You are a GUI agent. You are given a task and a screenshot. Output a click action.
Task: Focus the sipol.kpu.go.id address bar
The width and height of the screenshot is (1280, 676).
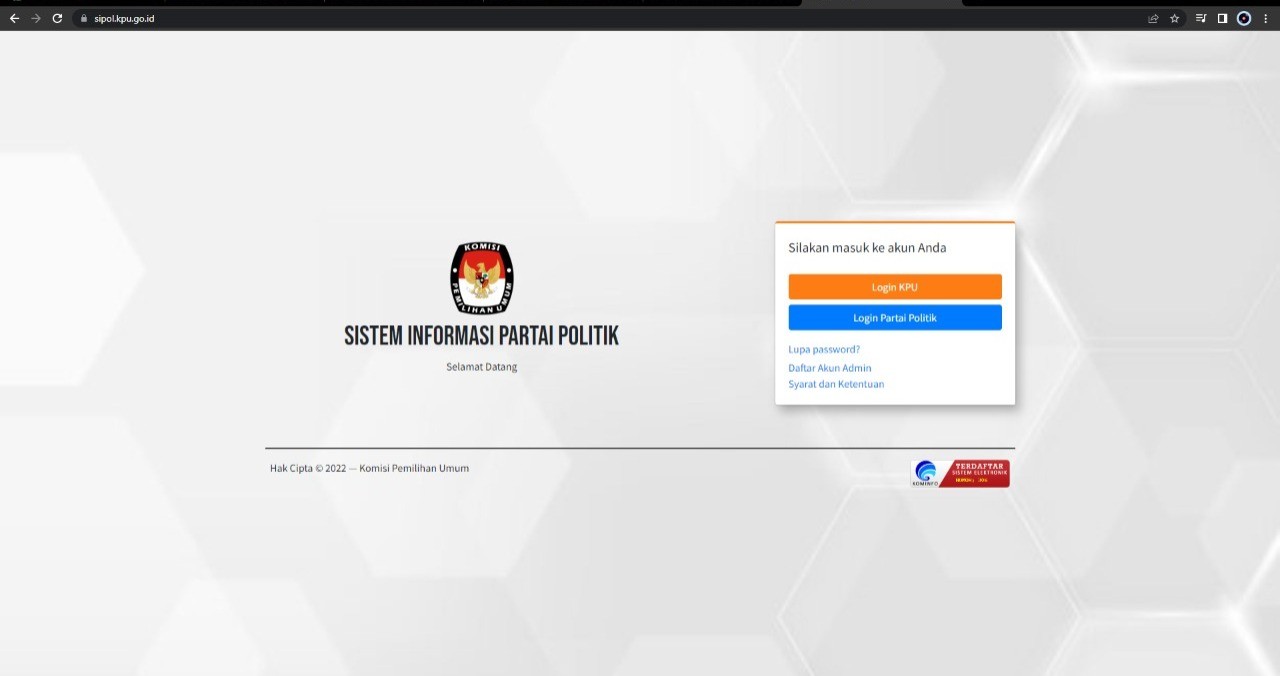pos(400,18)
